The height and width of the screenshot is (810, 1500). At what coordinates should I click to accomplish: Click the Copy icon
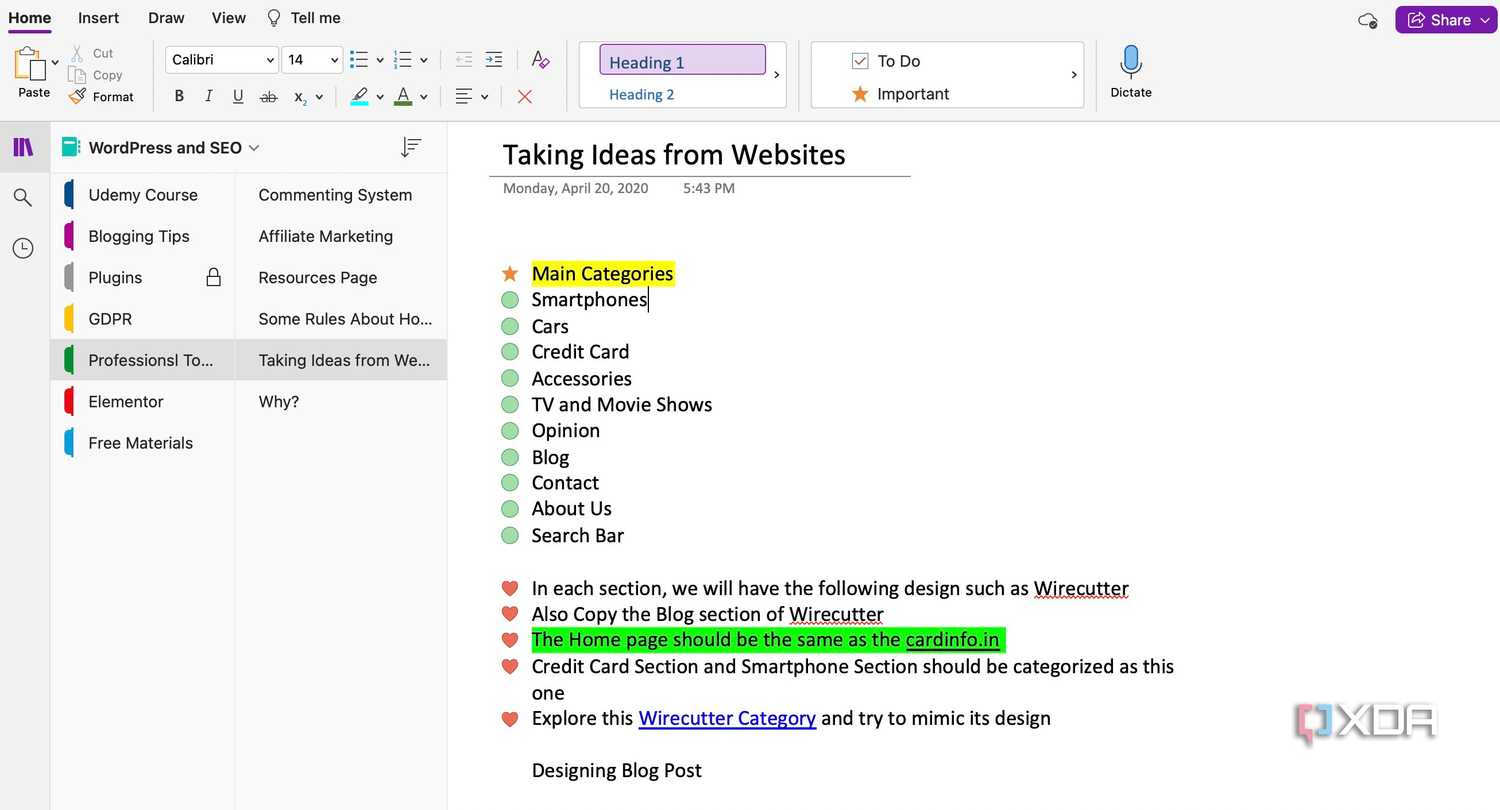point(77,75)
